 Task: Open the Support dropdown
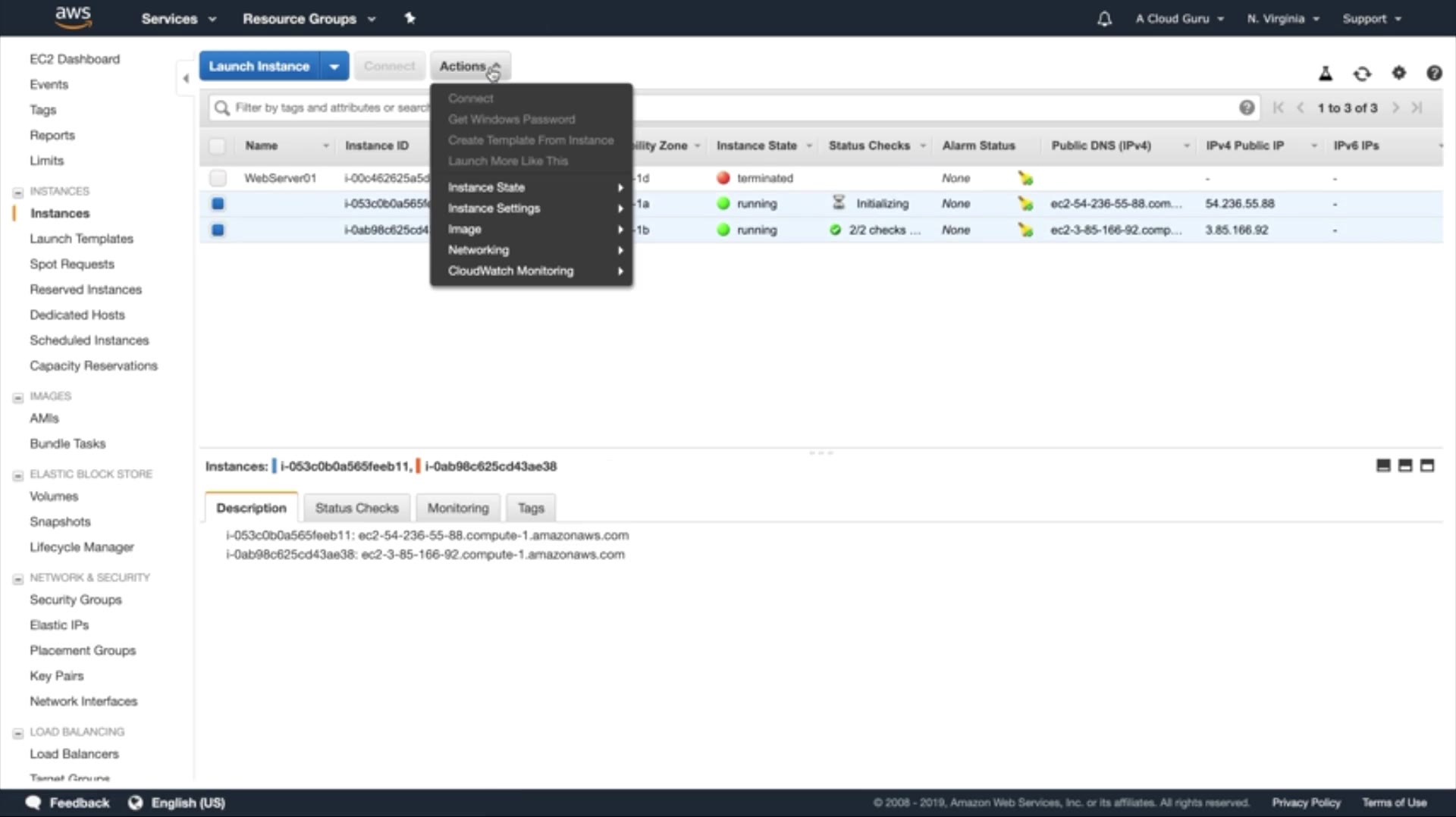pos(1372,19)
